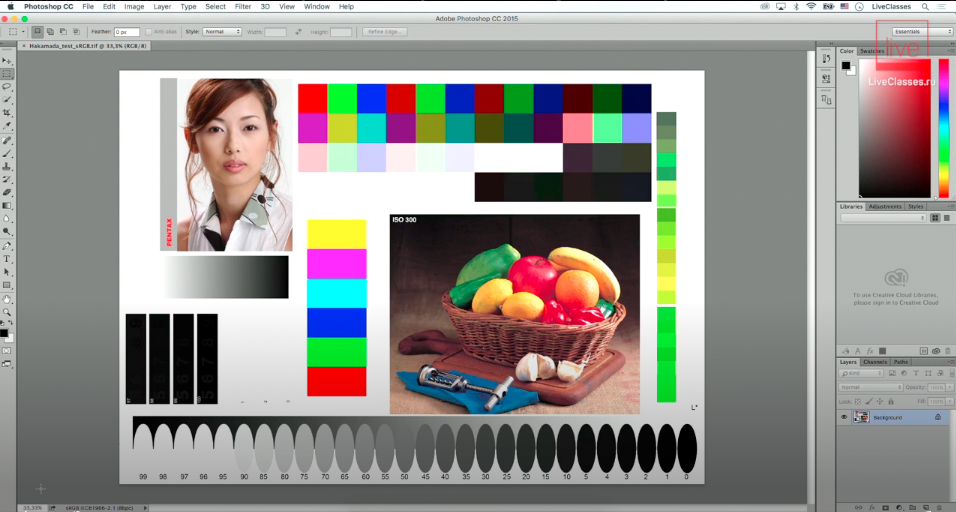Select the Blur tool
This screenshot has height=512, width=956.
pyautogui.click(x=7, y=218)
